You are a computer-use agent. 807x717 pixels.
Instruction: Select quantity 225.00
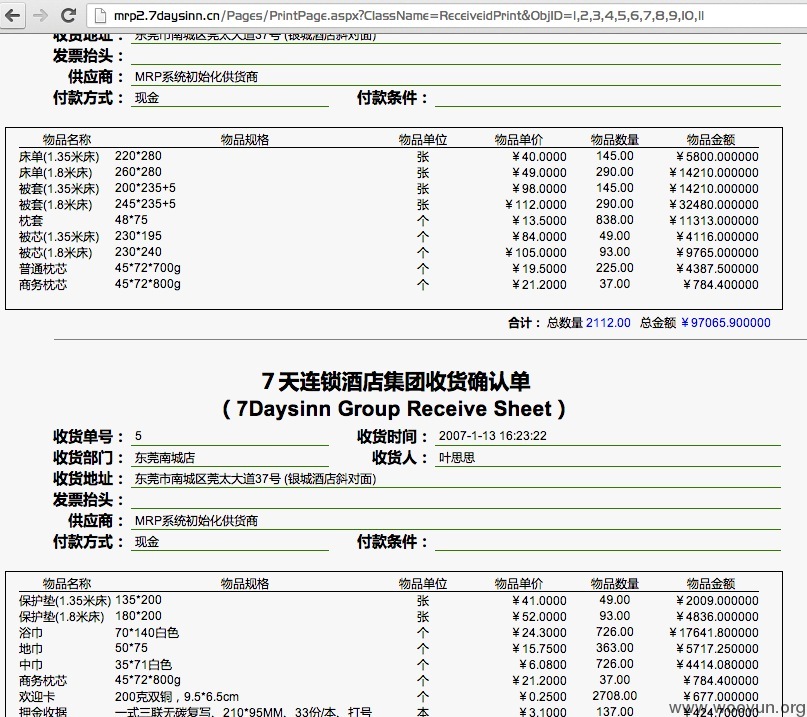click(615, 268)
